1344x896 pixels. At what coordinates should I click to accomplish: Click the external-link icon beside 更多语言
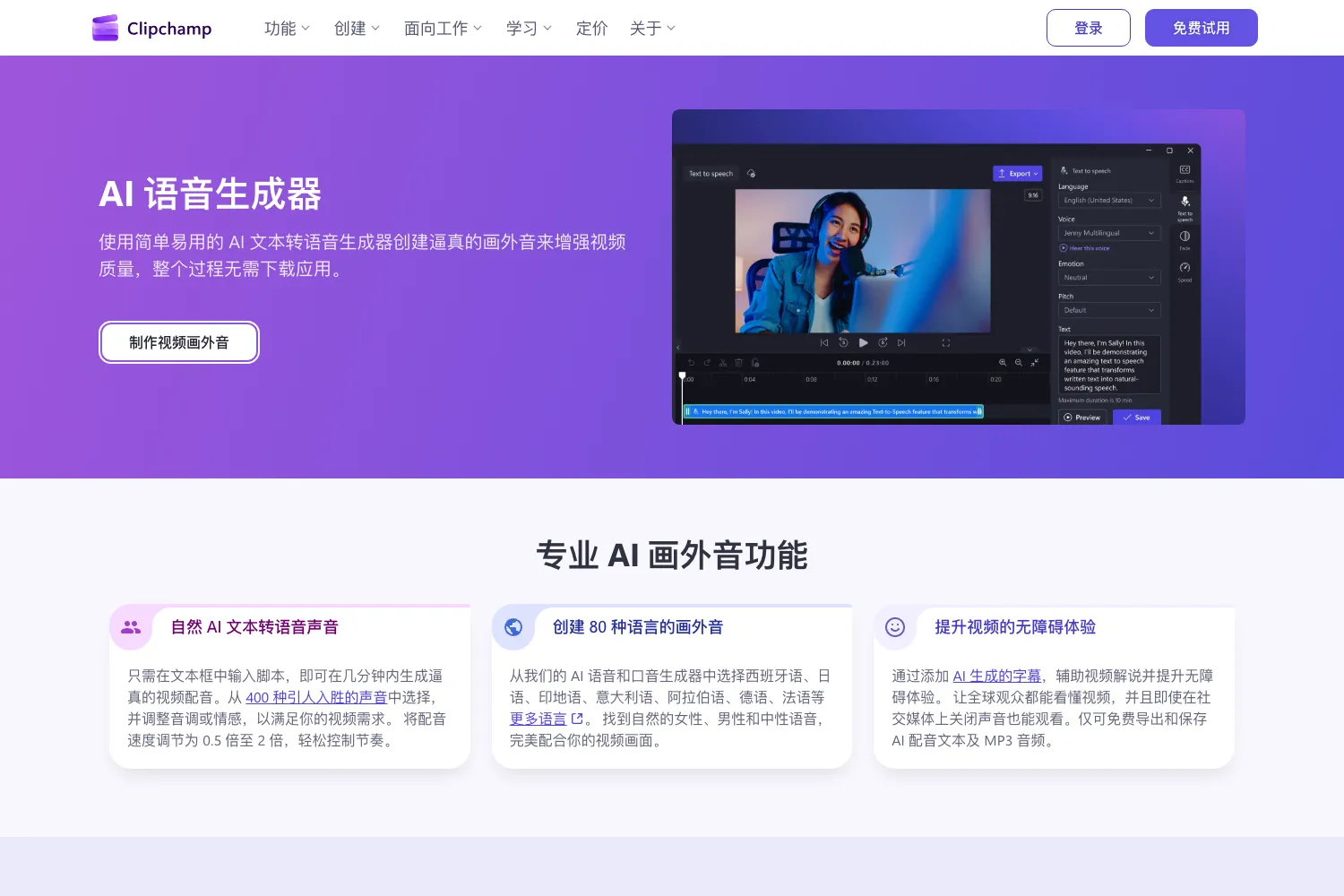point(577,719)
